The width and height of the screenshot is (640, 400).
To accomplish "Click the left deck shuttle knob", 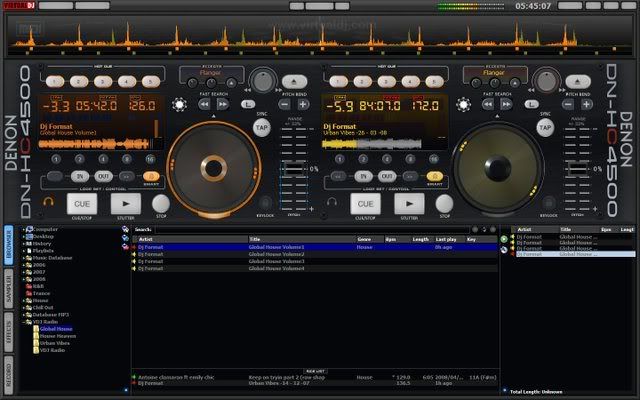I will tap(263, 81).
